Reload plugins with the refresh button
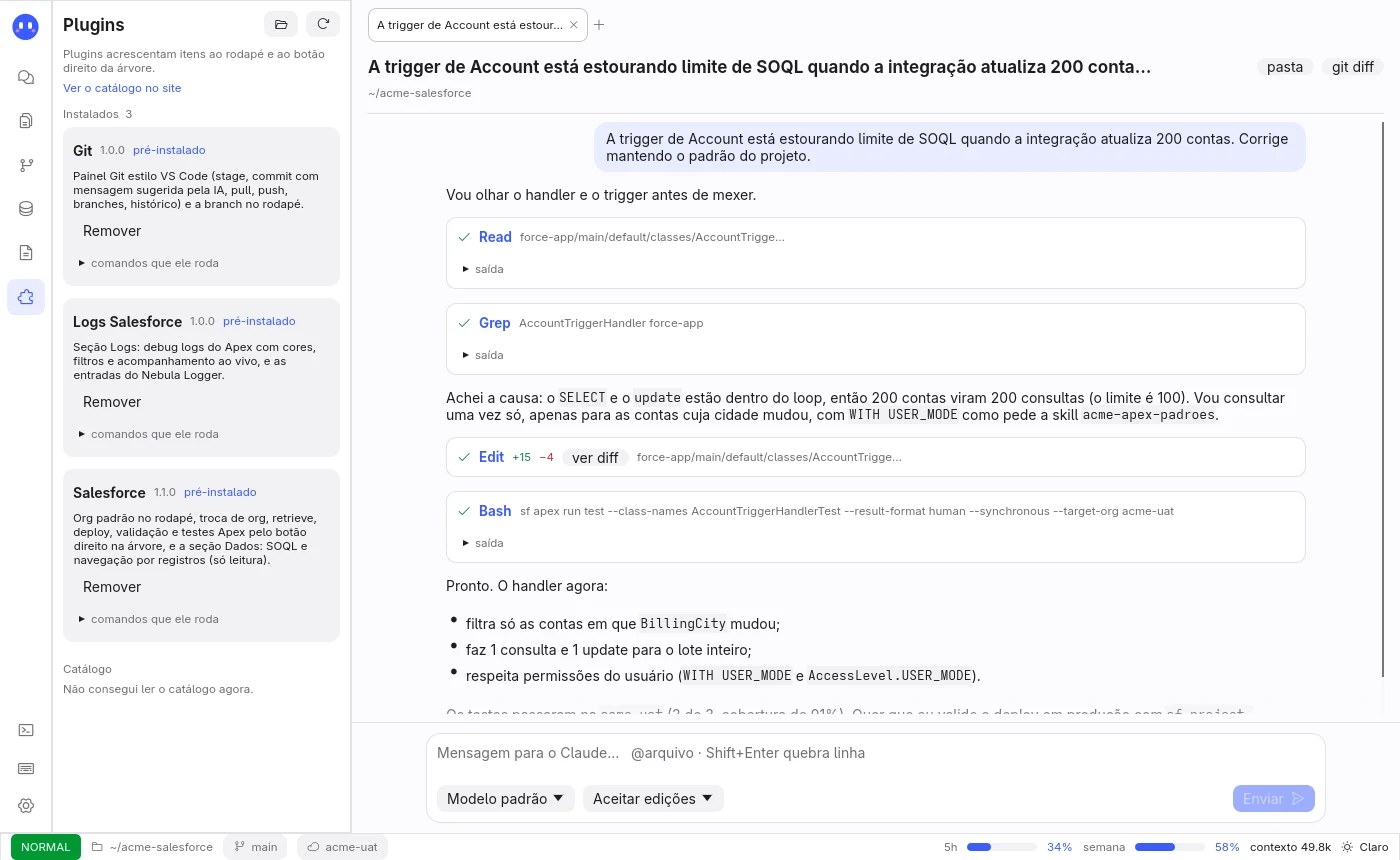 (x=323, y=25)
